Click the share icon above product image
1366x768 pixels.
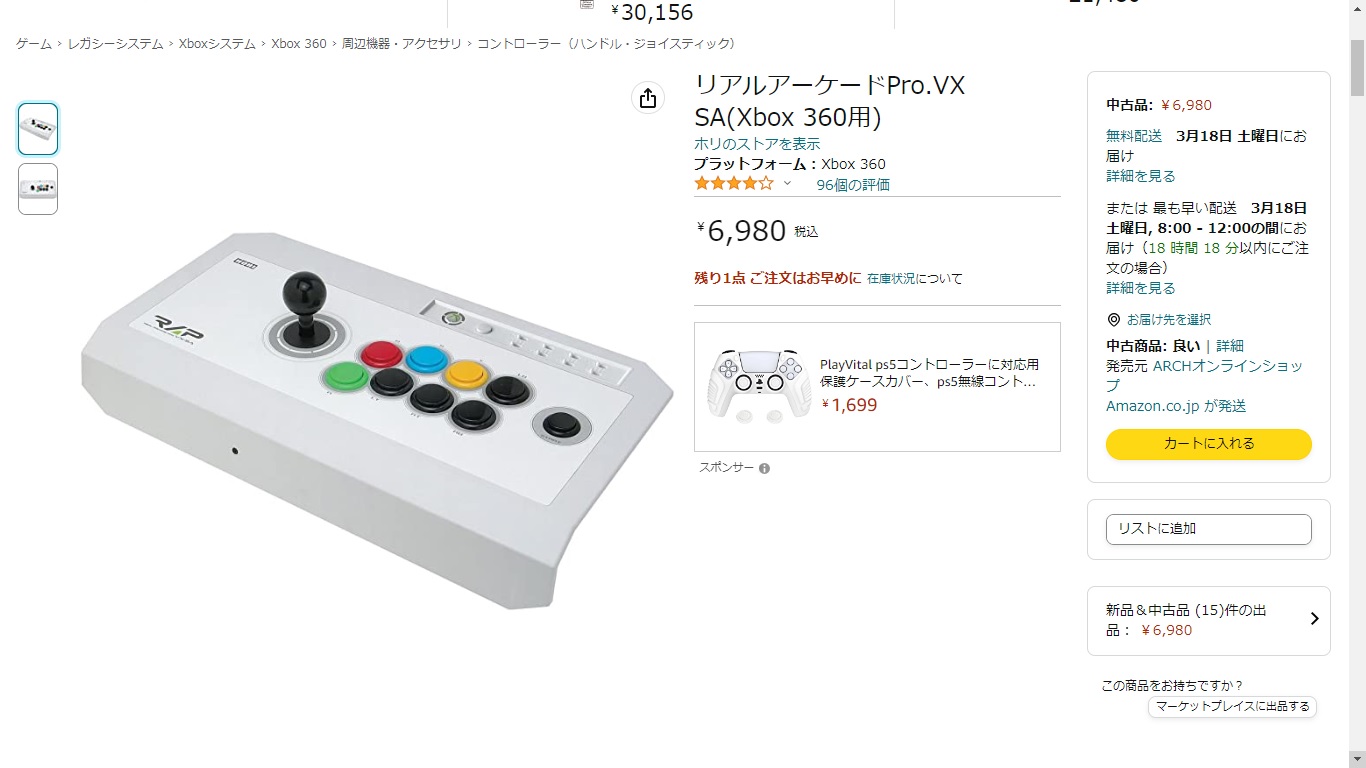tap(648, 98)
